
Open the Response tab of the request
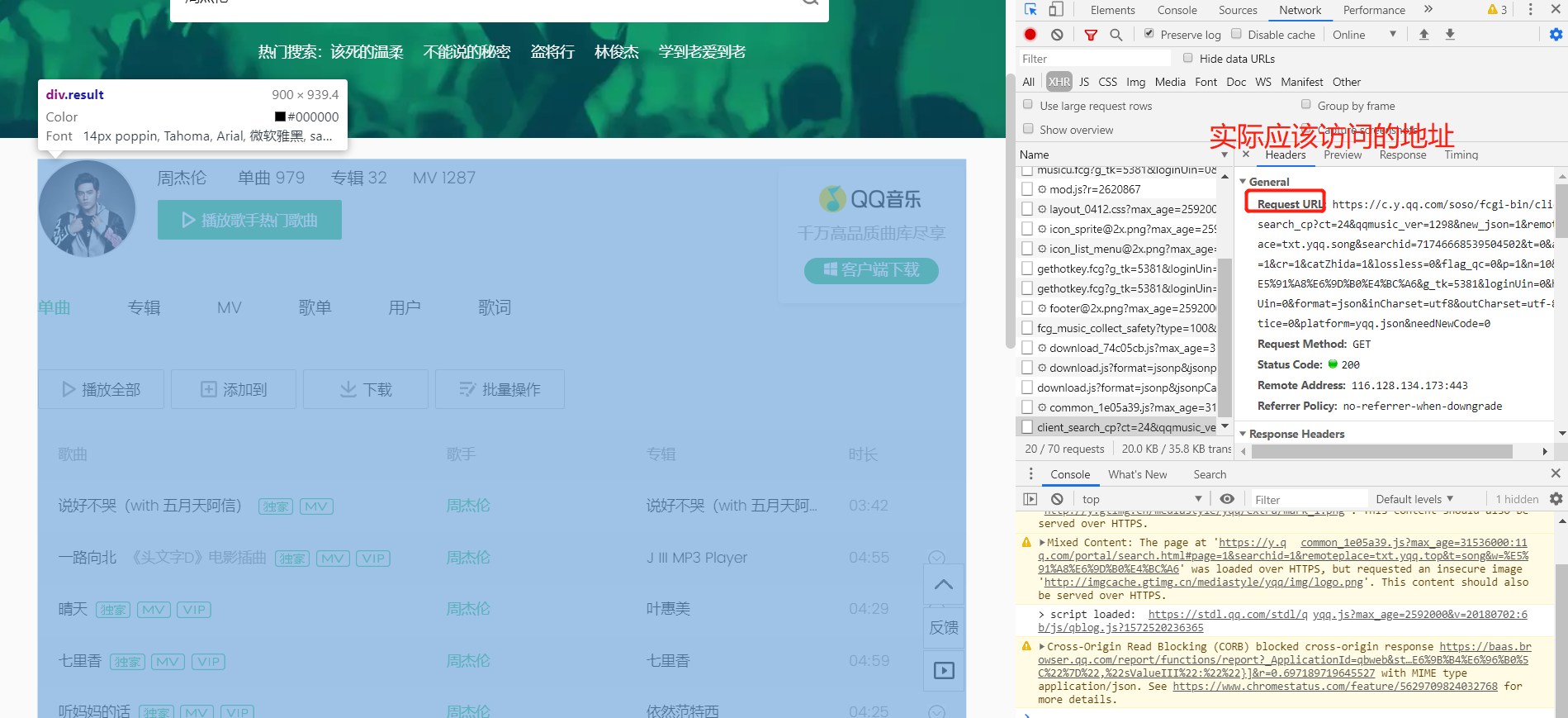tap(1402, 155)
